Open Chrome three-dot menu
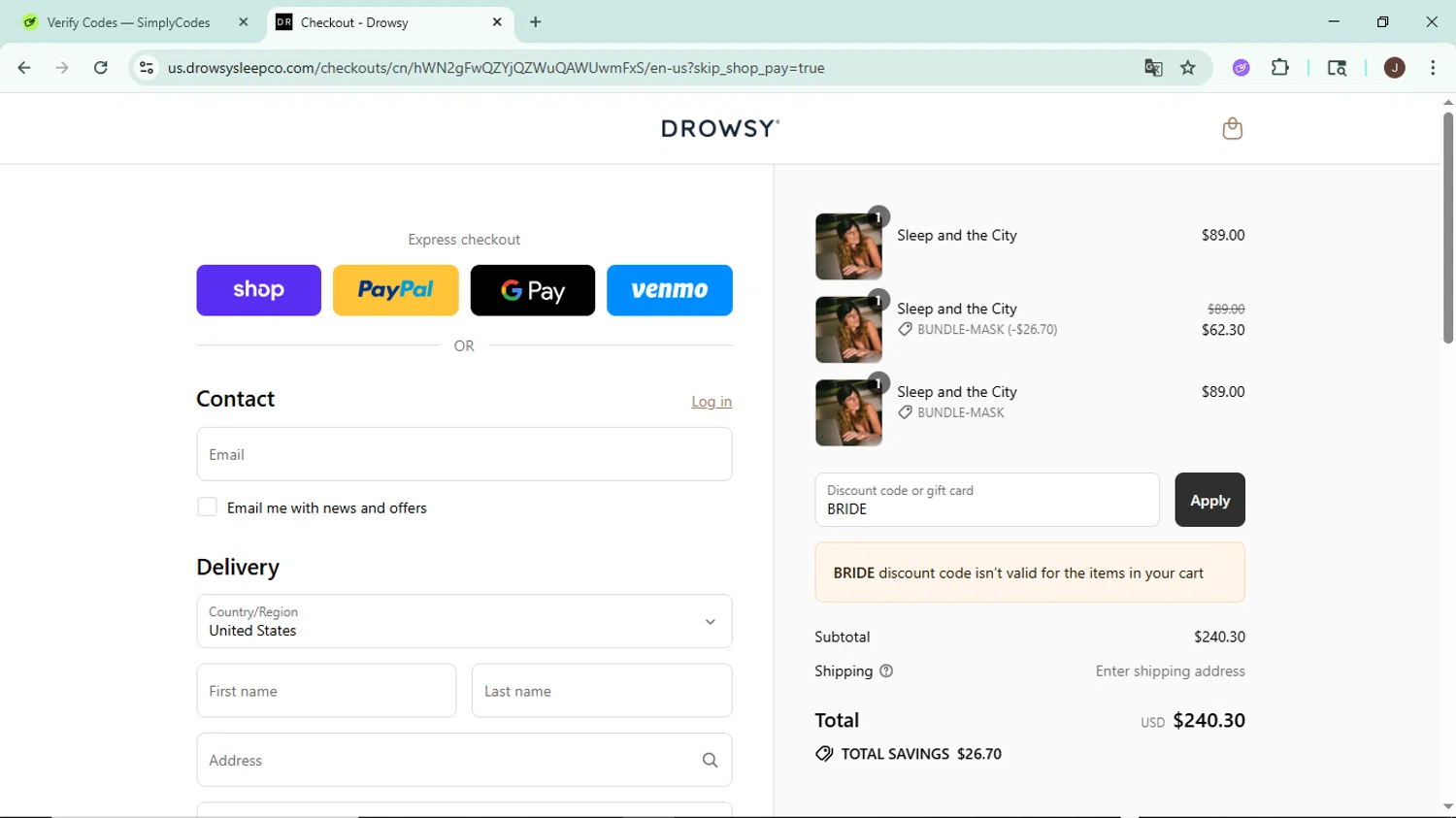Screen dimensions: 1456x818 1433,68
